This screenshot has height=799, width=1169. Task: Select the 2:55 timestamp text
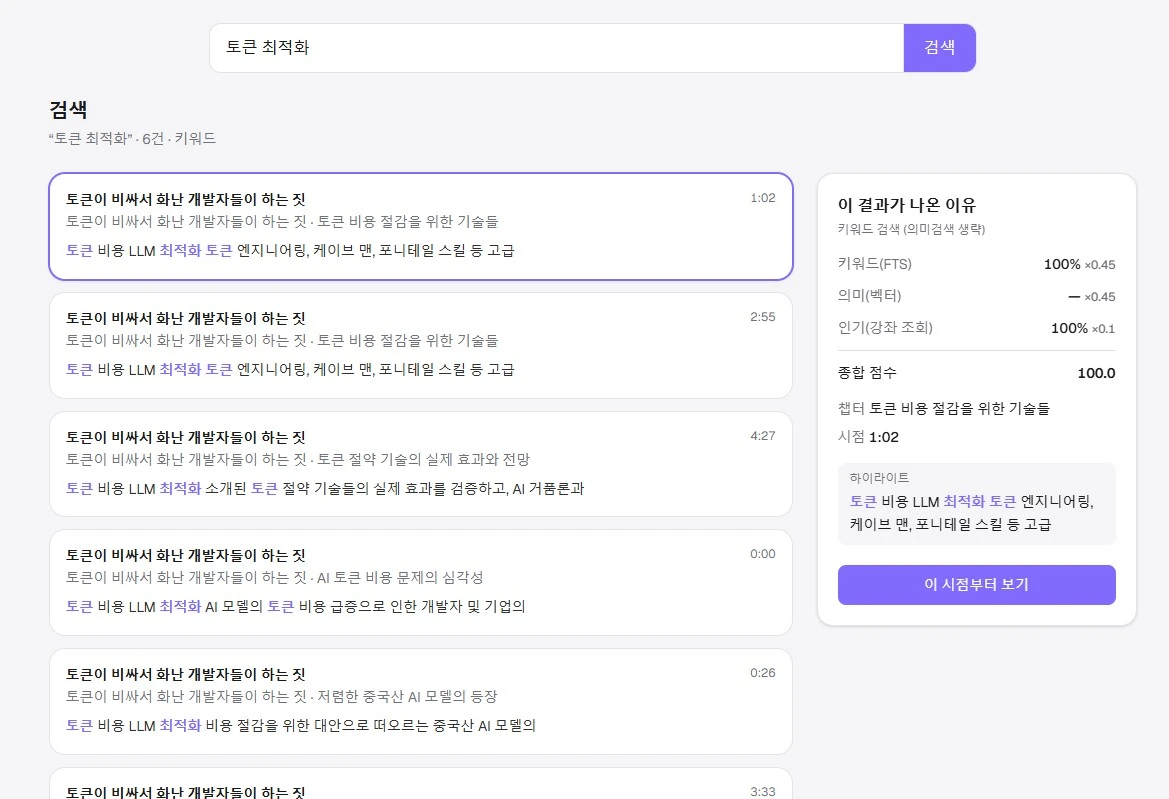(763, 317)
